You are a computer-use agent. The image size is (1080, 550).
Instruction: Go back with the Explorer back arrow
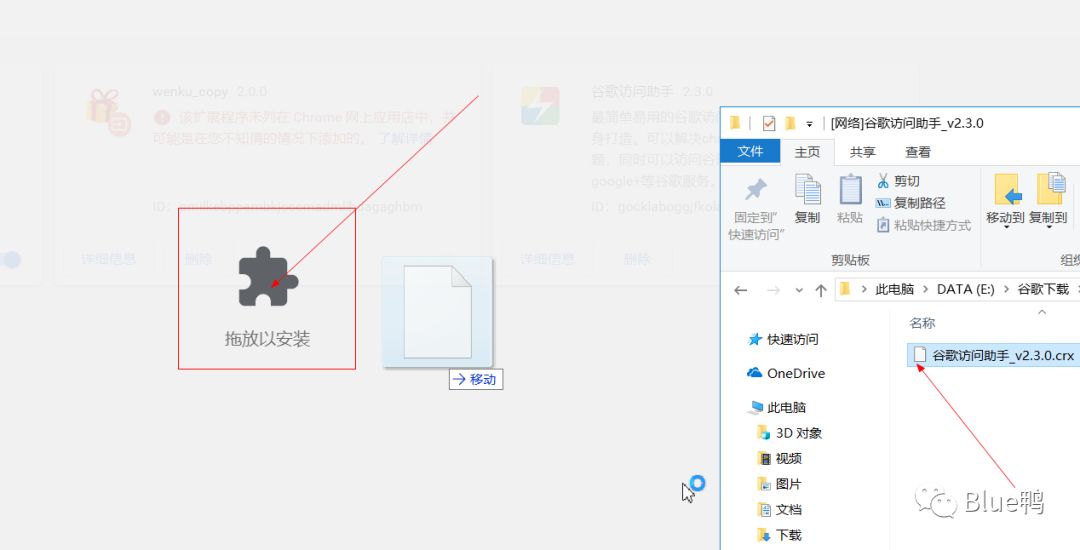tap(741, 290)
